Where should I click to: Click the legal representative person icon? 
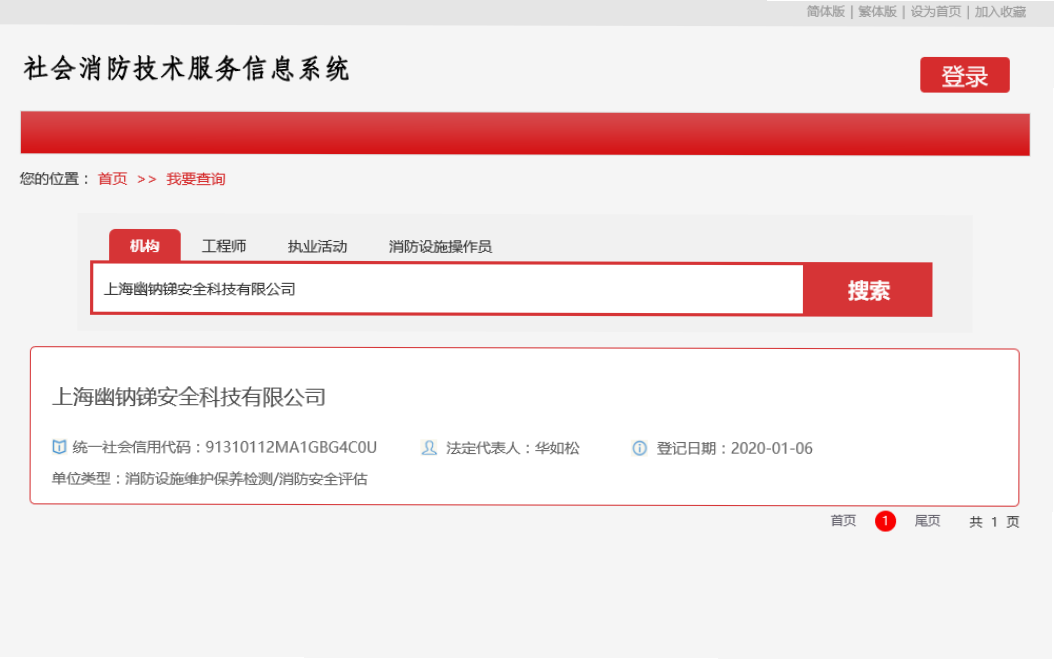(x=429, y=448)
